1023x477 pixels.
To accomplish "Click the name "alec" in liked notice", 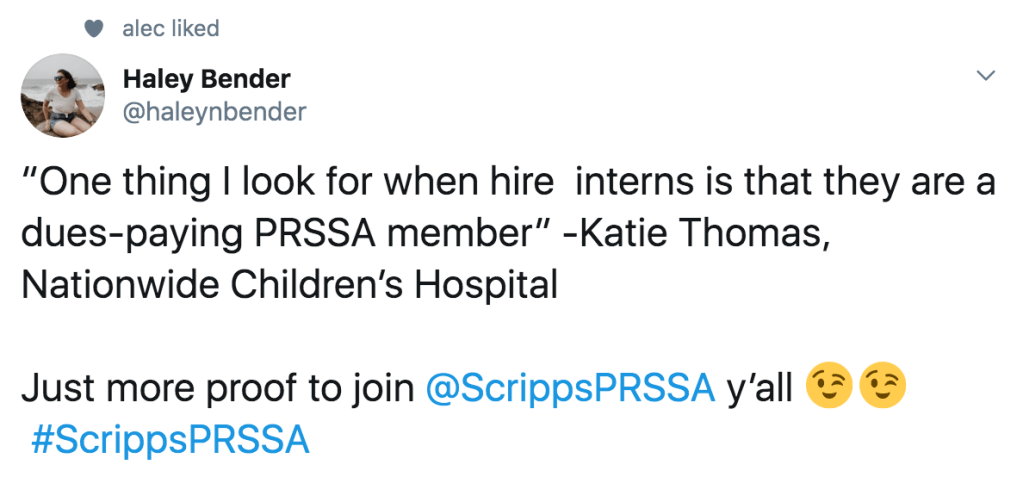I will click(142, 29).
